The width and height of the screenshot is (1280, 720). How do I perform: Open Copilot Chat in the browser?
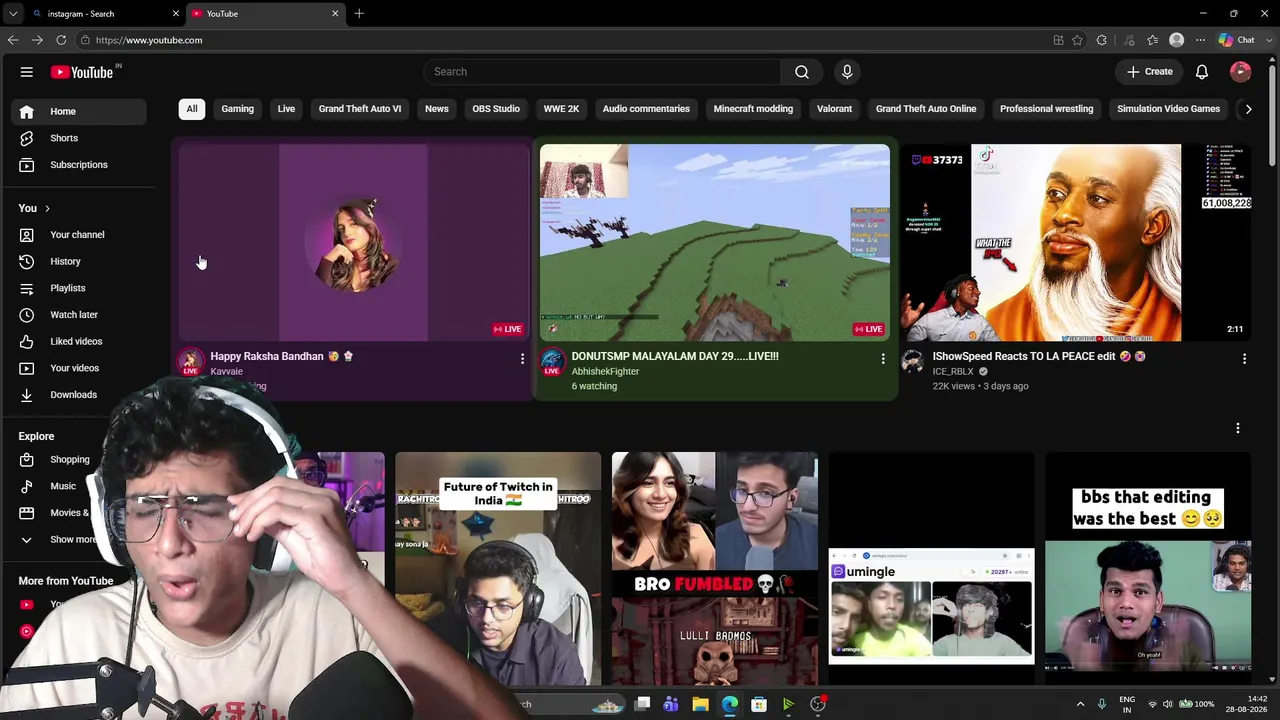click(1237, 40)
